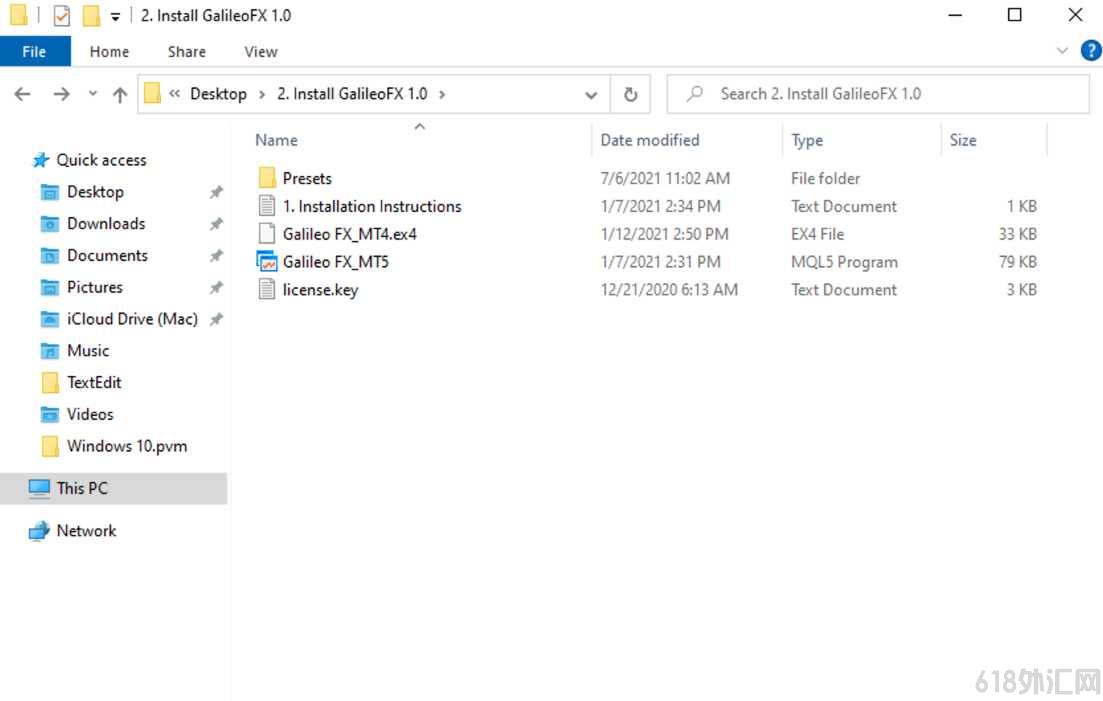Click the pin icon beside Desktop

tap(216, 192)
